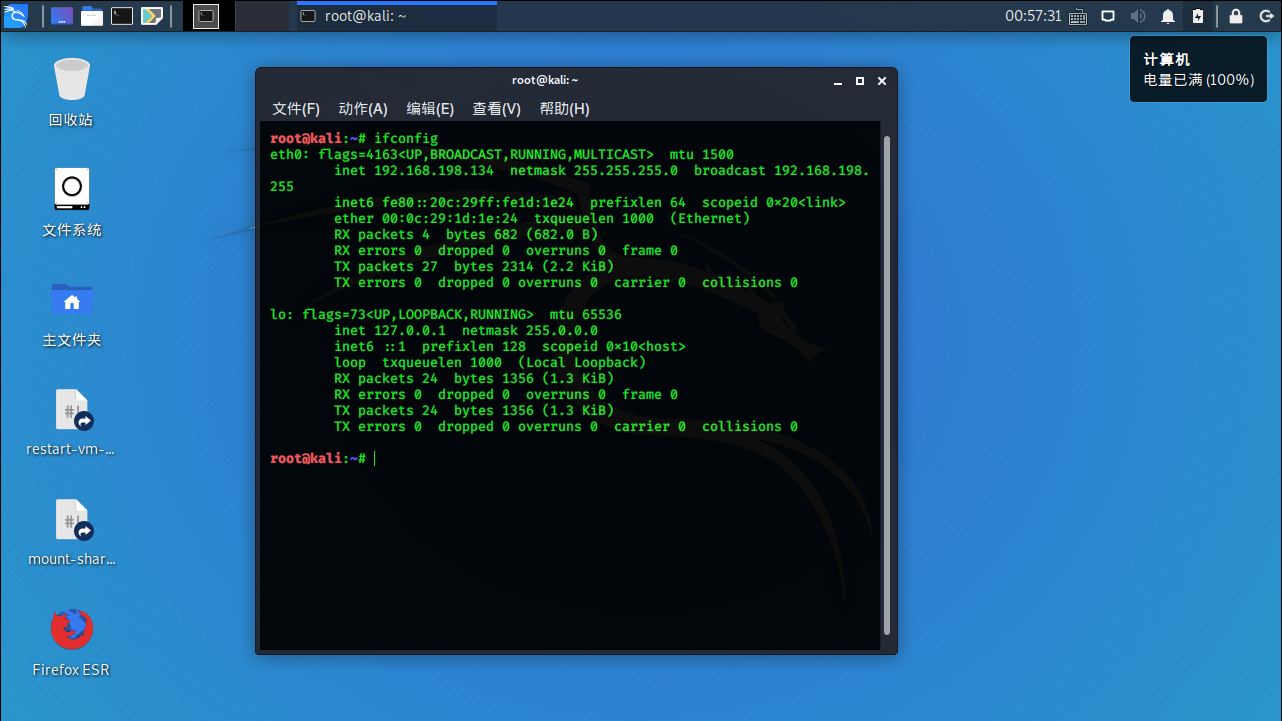This screenshot has height=721, width=1282.
Task: Open the 动作(A) terminal menu
Action: pyautogui.click(x=363, y=109)
